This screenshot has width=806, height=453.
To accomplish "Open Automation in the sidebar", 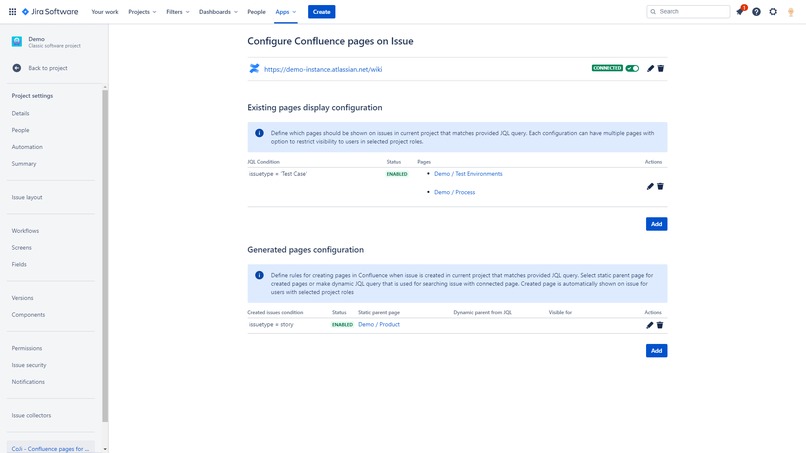I will pyautogui.click(x=27, y=147).
